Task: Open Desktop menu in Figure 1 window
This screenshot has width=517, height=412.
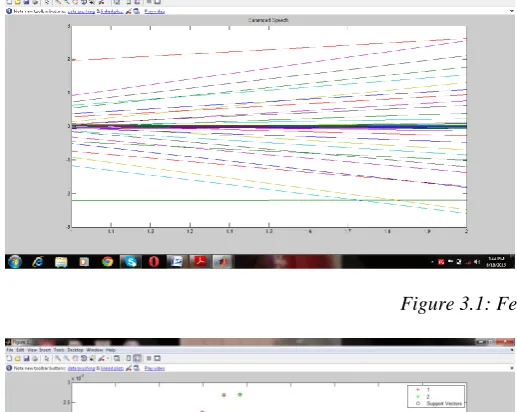Action: [x=75, y=350]
